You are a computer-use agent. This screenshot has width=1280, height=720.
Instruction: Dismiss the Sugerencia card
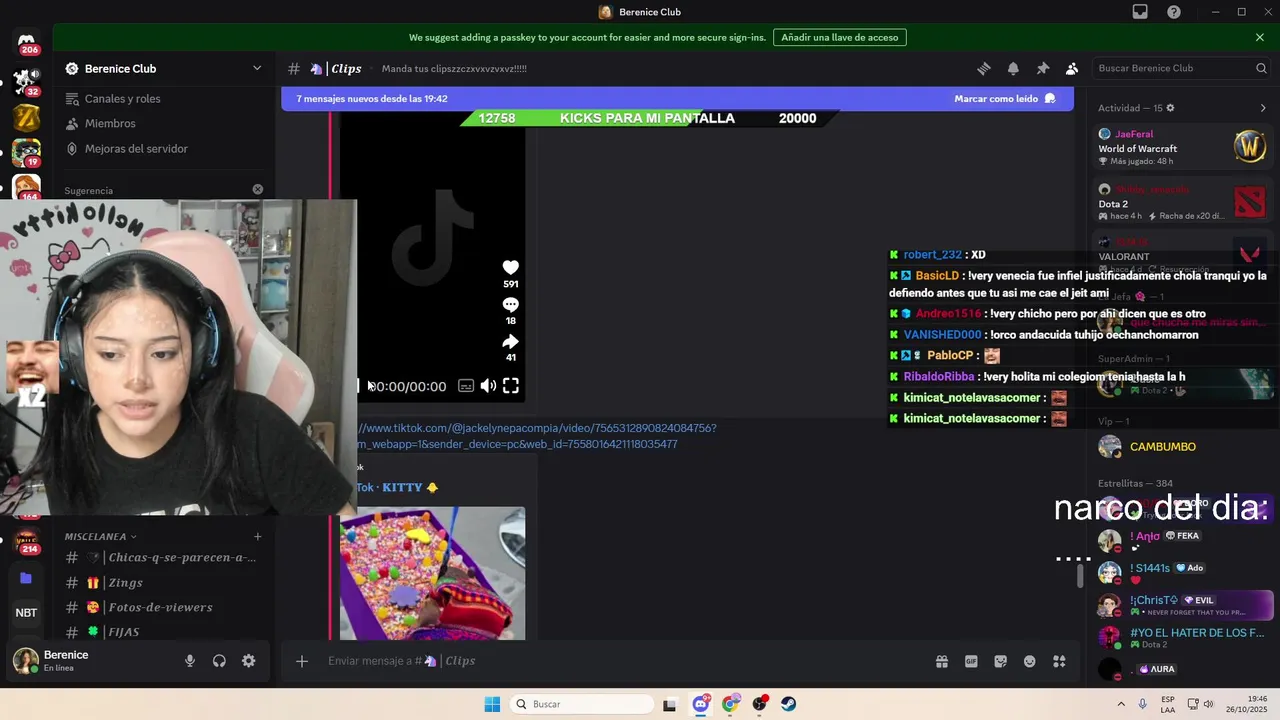tap(258, 189)
